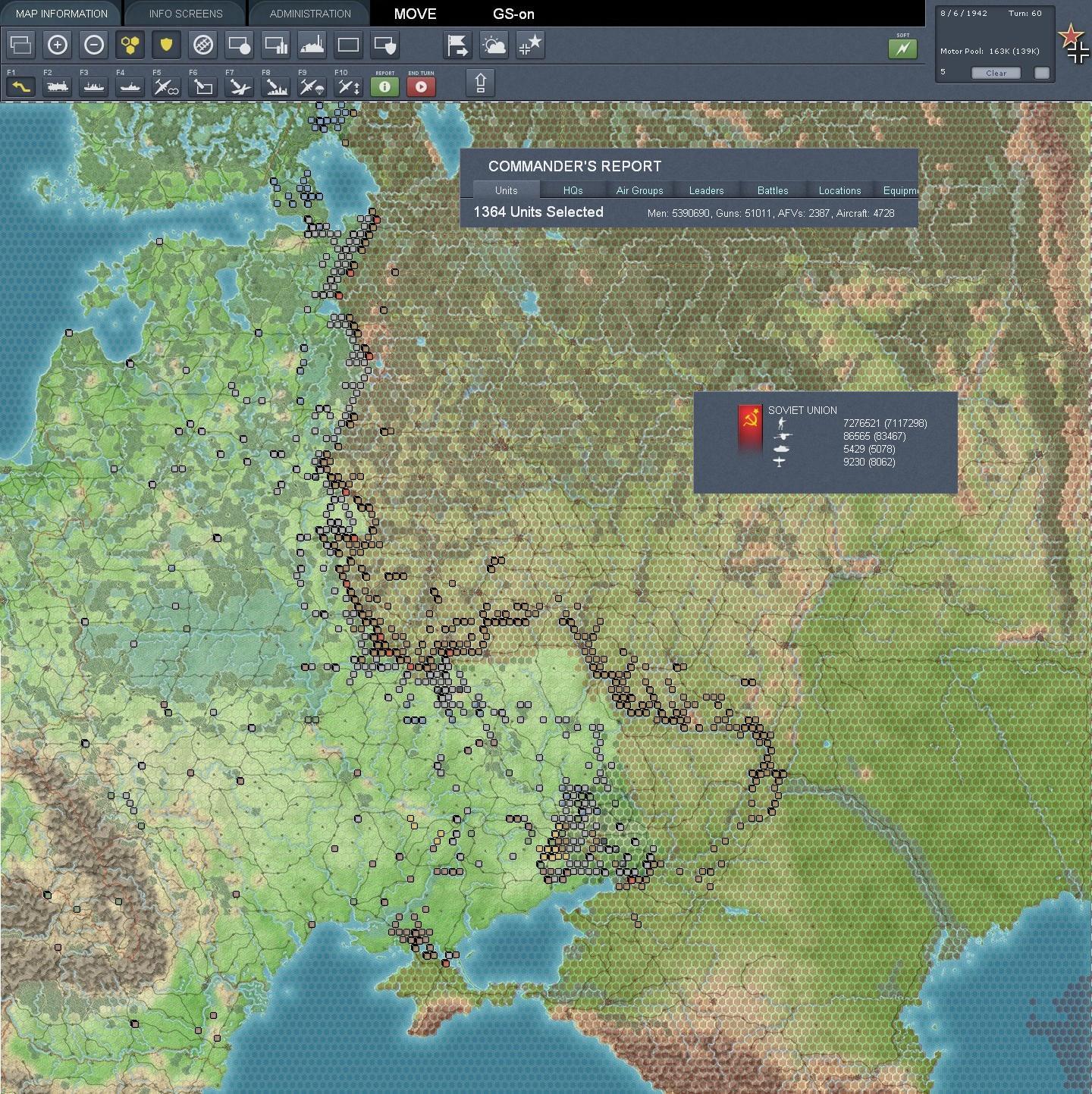Select F3 naval transport mode
1092x1094 pixels.
(x=93, y=87)
